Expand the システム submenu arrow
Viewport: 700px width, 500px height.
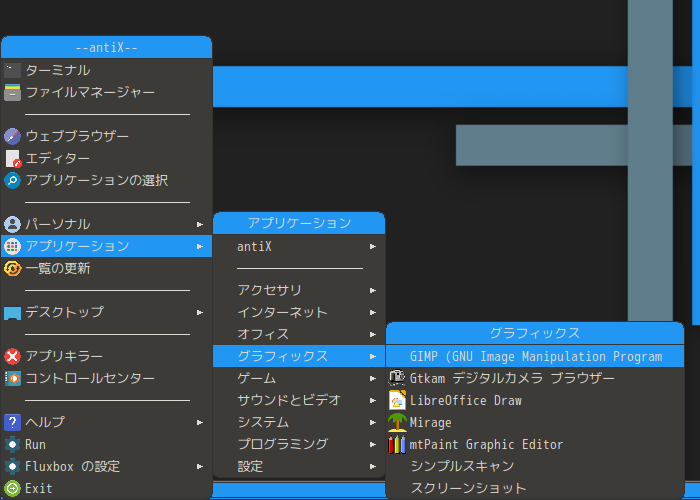tap(373, 422)
